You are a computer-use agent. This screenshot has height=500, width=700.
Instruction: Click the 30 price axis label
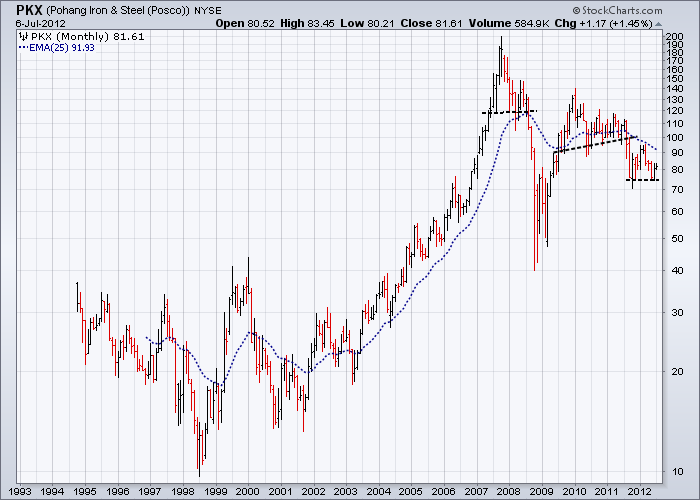coord(677,312)
